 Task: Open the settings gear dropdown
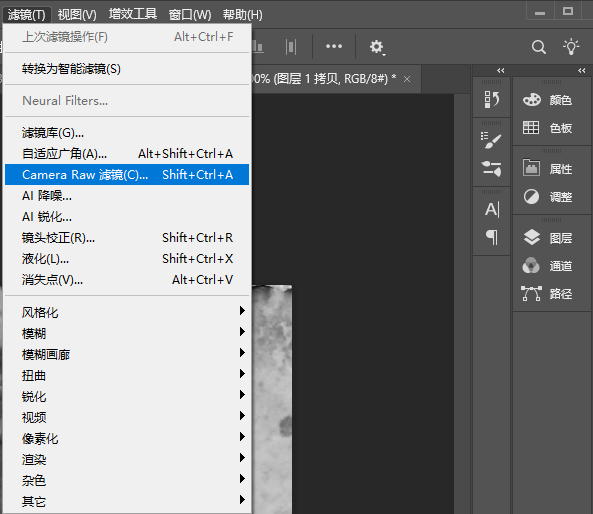pyautogui.click(x=377, y=47)
